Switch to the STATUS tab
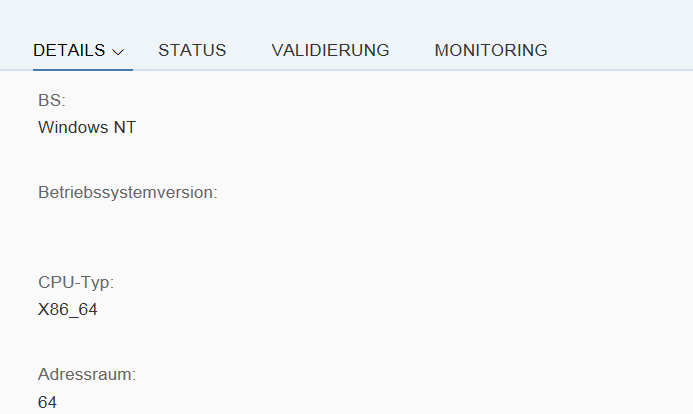 [x=192, y=50]
